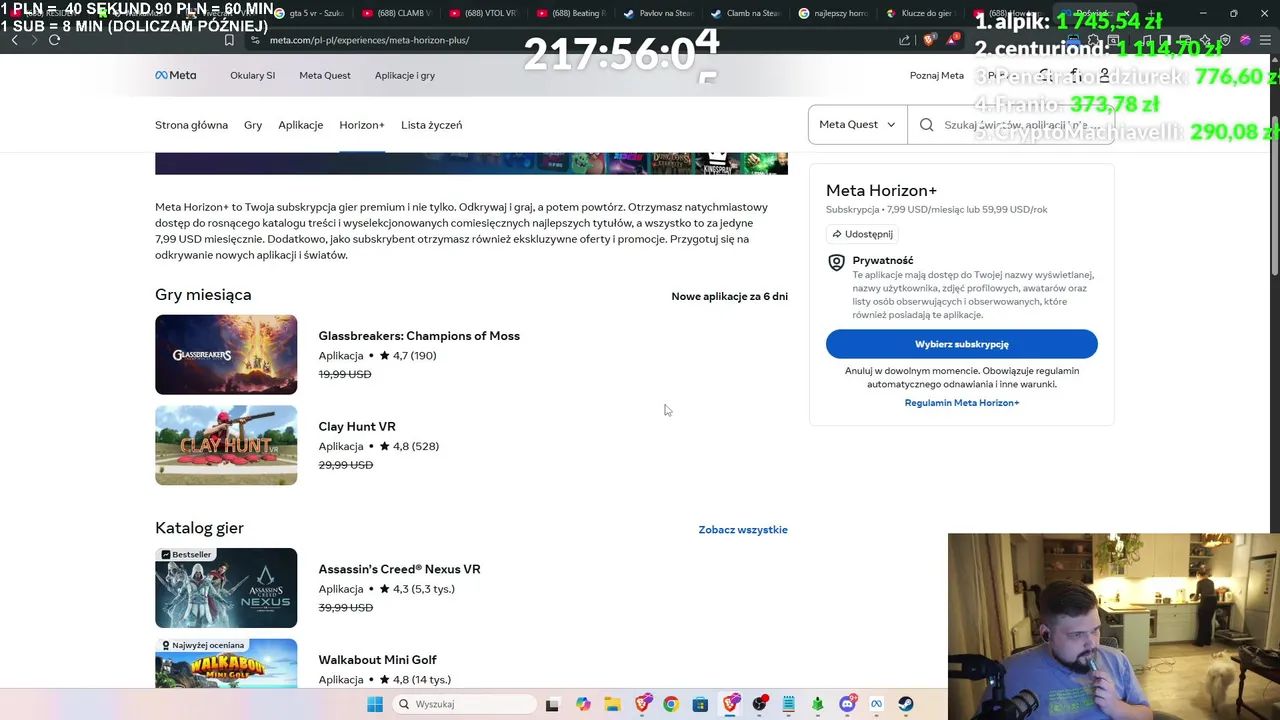Open Lista życzeń
Image resolution: width=1280 pixels, height=720 pixels.
tap(432, 125)
